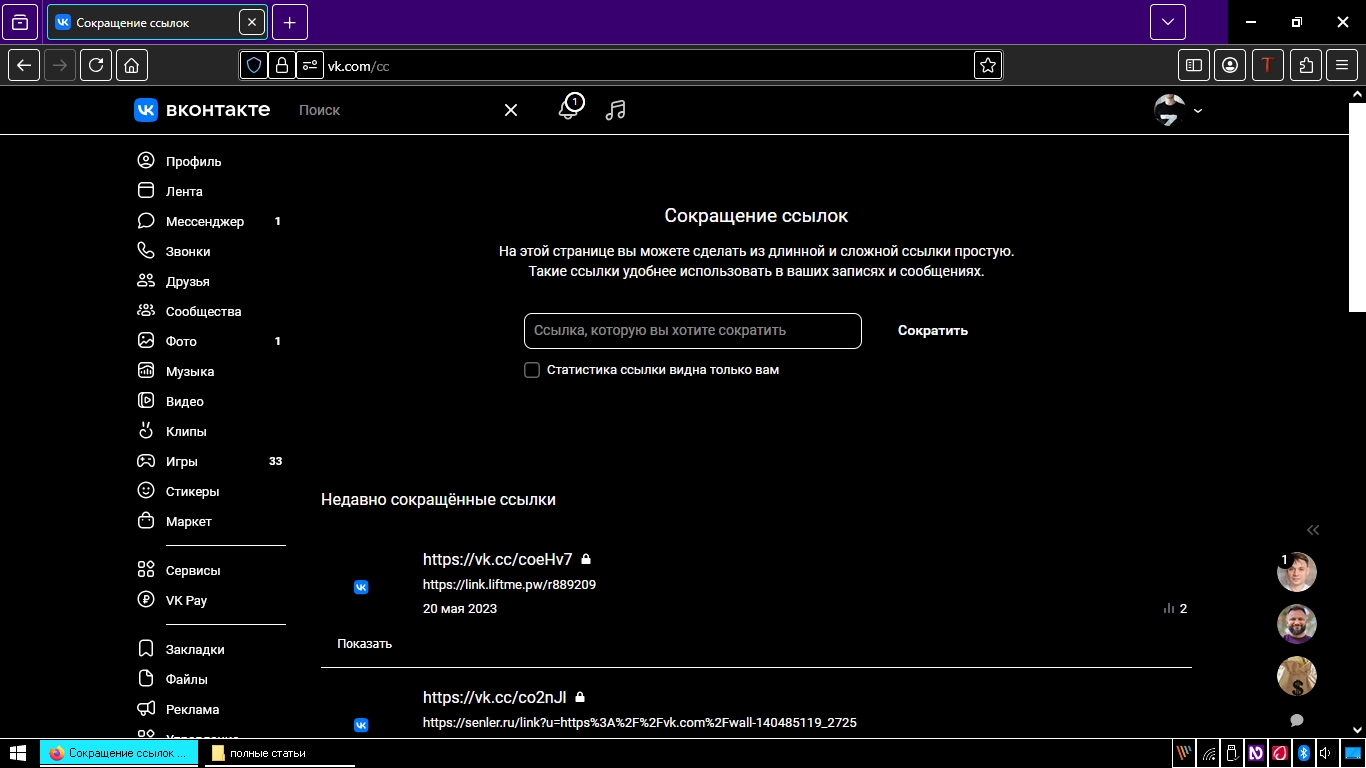Open the browser hamburger menu
1366x768 pixels.
(x=1342, y=65)
